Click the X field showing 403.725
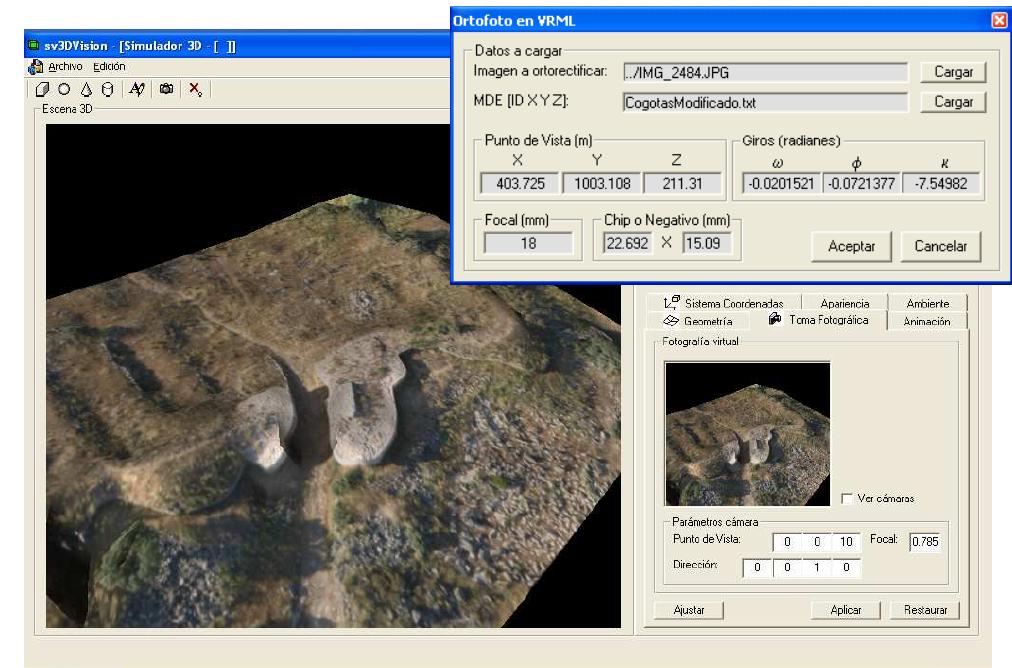Image resolution: width=1012 pixels, height=668 pixels. coord(520,183)
